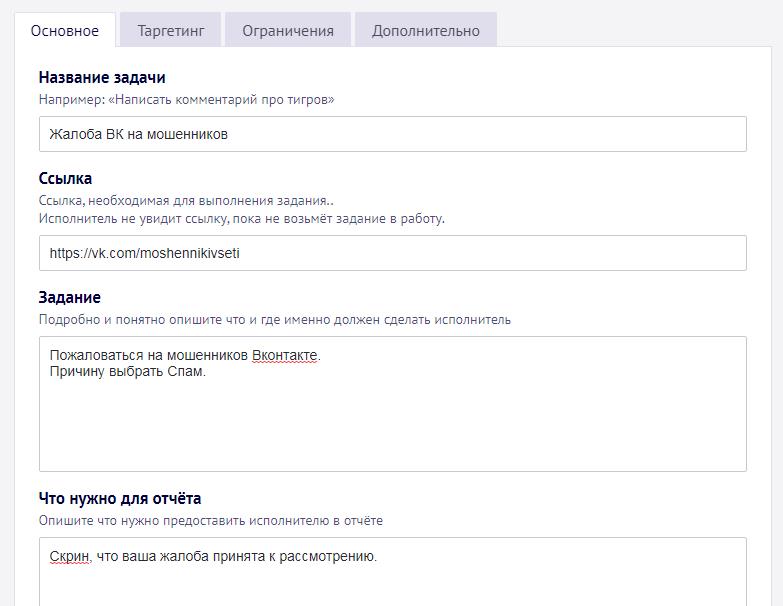Switch to the Основное tab
The image size is (783, 606).
[x=65, y=30]
